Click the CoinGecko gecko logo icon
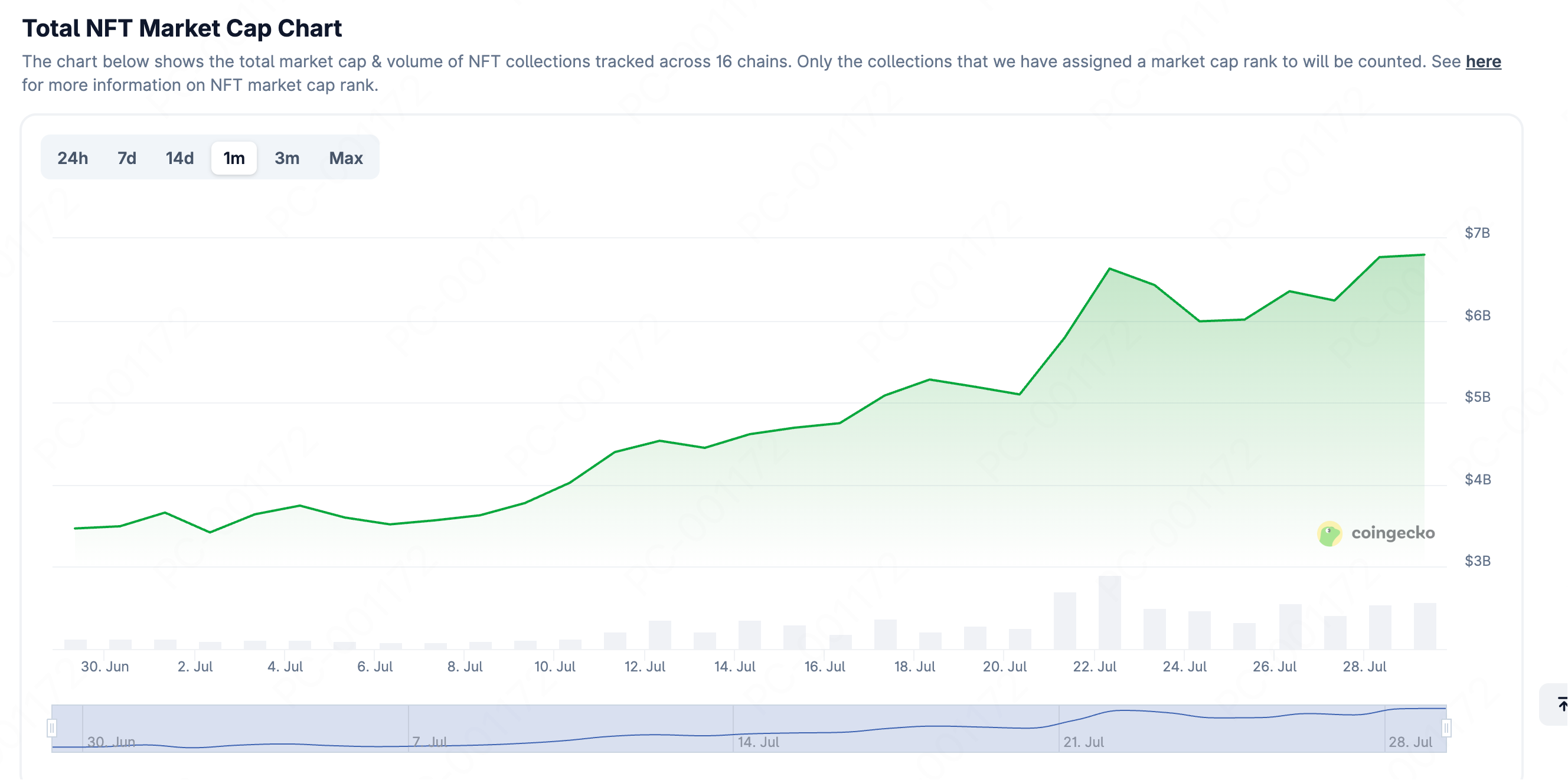Image resolution: width=1568 pixels, height=780 pixels. (1329, 533)
